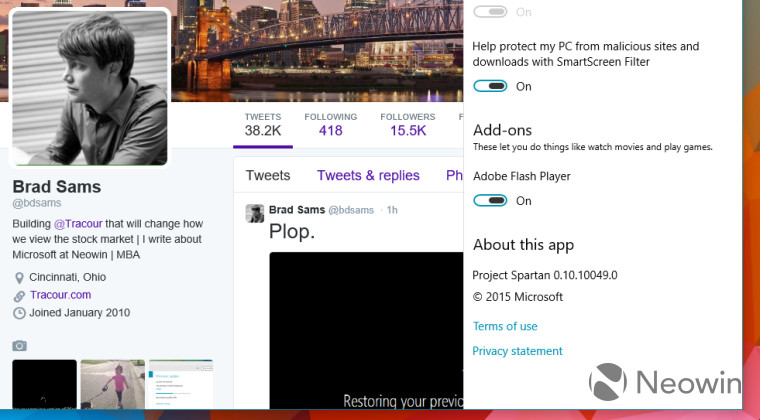
Task: Click the 1h tweet timestamp
Action: click(x=392, y=210)
